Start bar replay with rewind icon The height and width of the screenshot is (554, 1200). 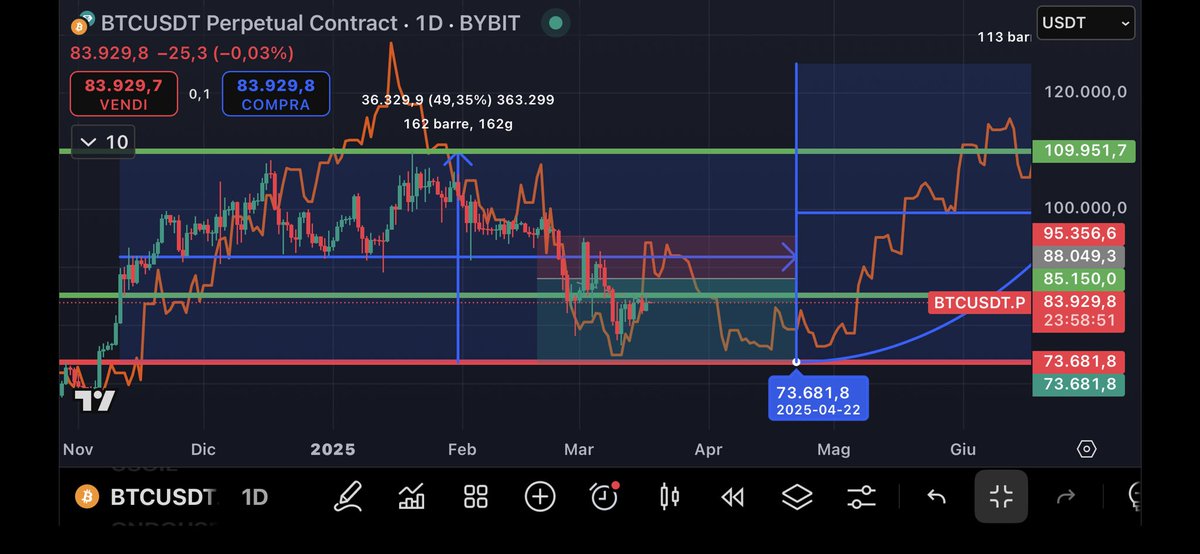(733, 497)
